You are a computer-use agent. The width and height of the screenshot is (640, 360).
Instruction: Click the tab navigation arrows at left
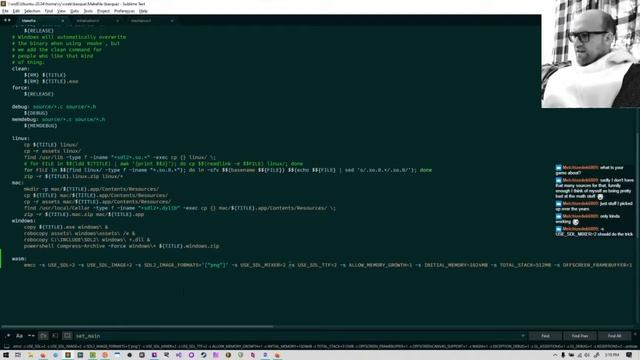tap(7, 20)
